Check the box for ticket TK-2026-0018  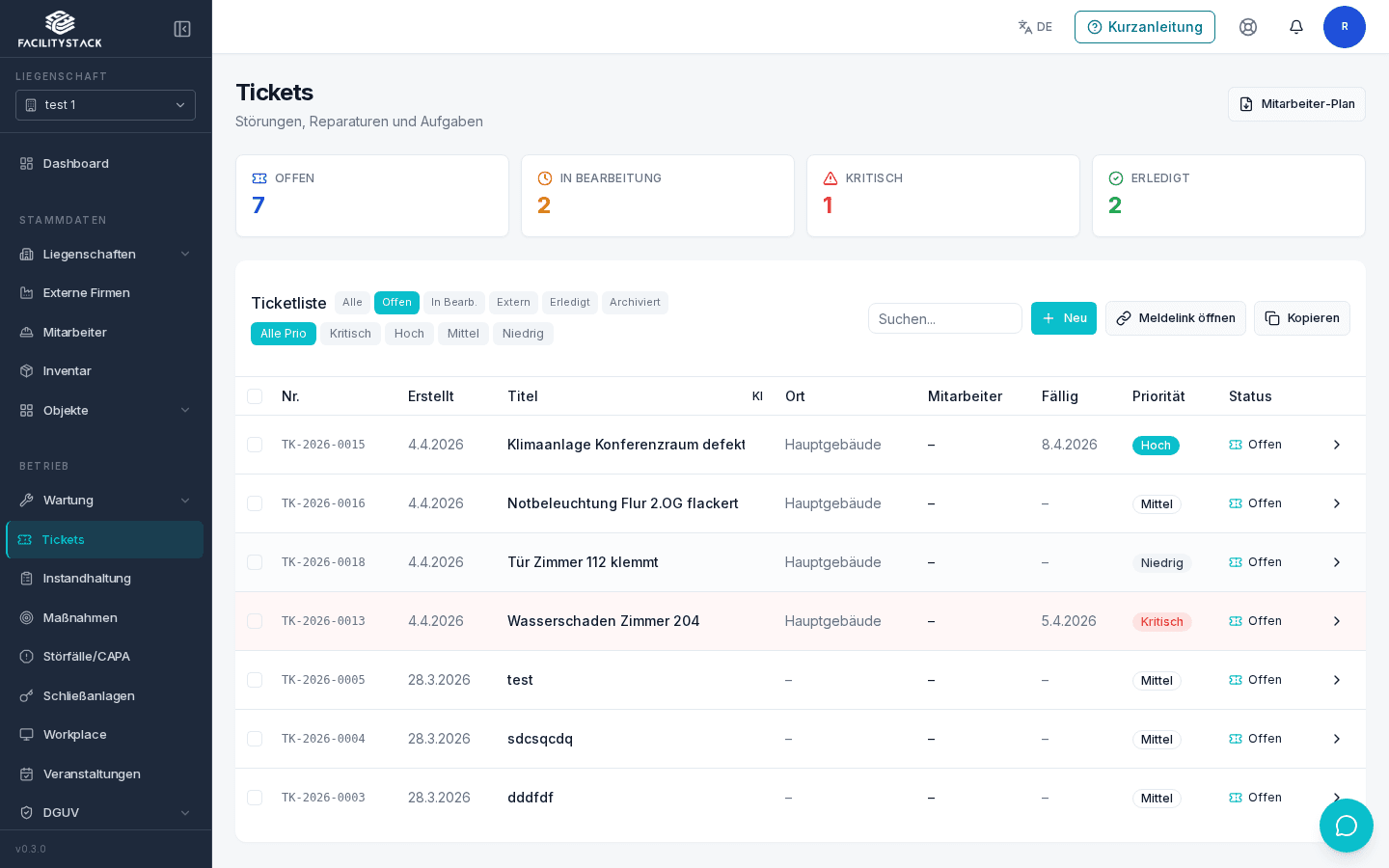coord(255,562)
